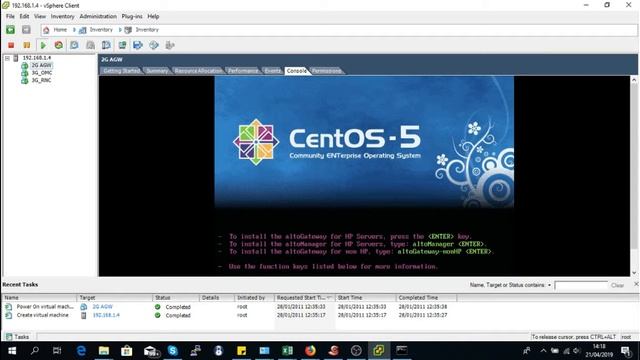This screenshot has height=360, width=640.
Task: Open the View menu
Action: [40, 16]
